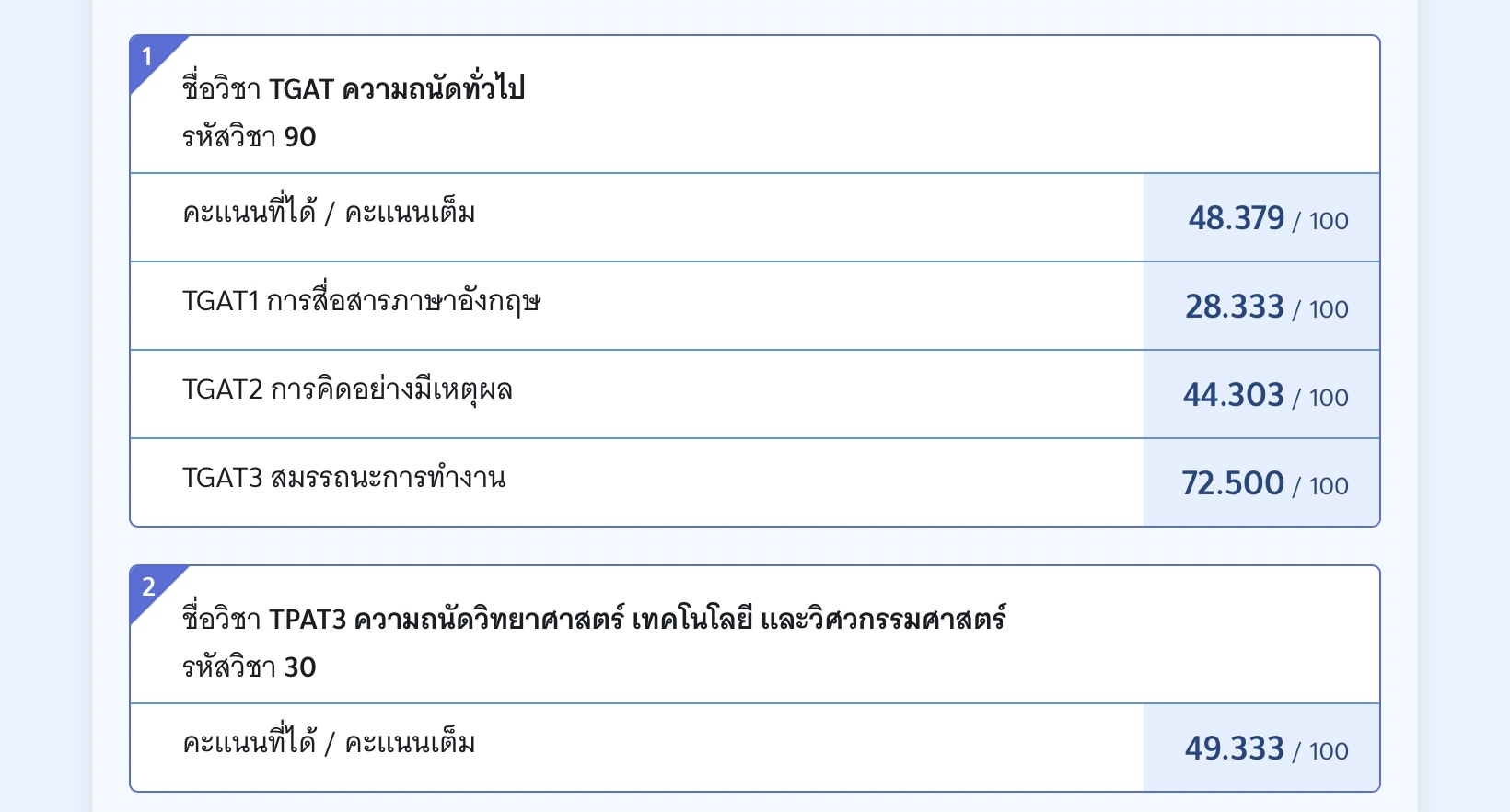Click the TPAT3 card header area
1510x812 pixels.
pyautogui.click(x=755, y=634)
